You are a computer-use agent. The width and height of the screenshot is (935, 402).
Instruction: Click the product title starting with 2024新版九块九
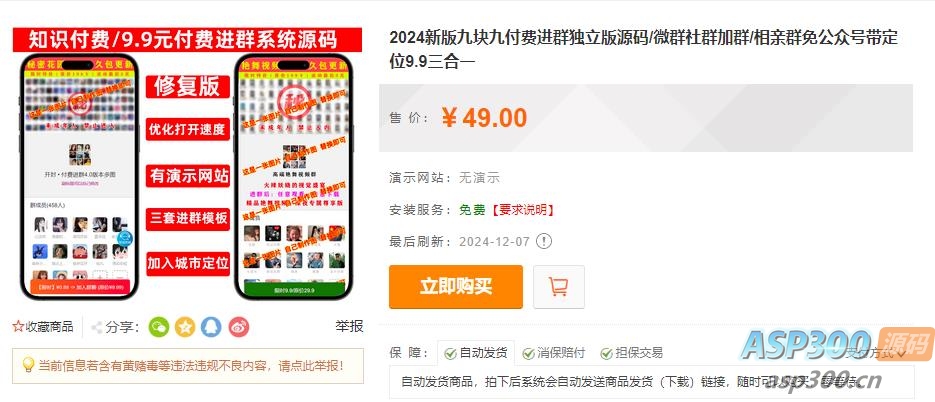[643, 49]
